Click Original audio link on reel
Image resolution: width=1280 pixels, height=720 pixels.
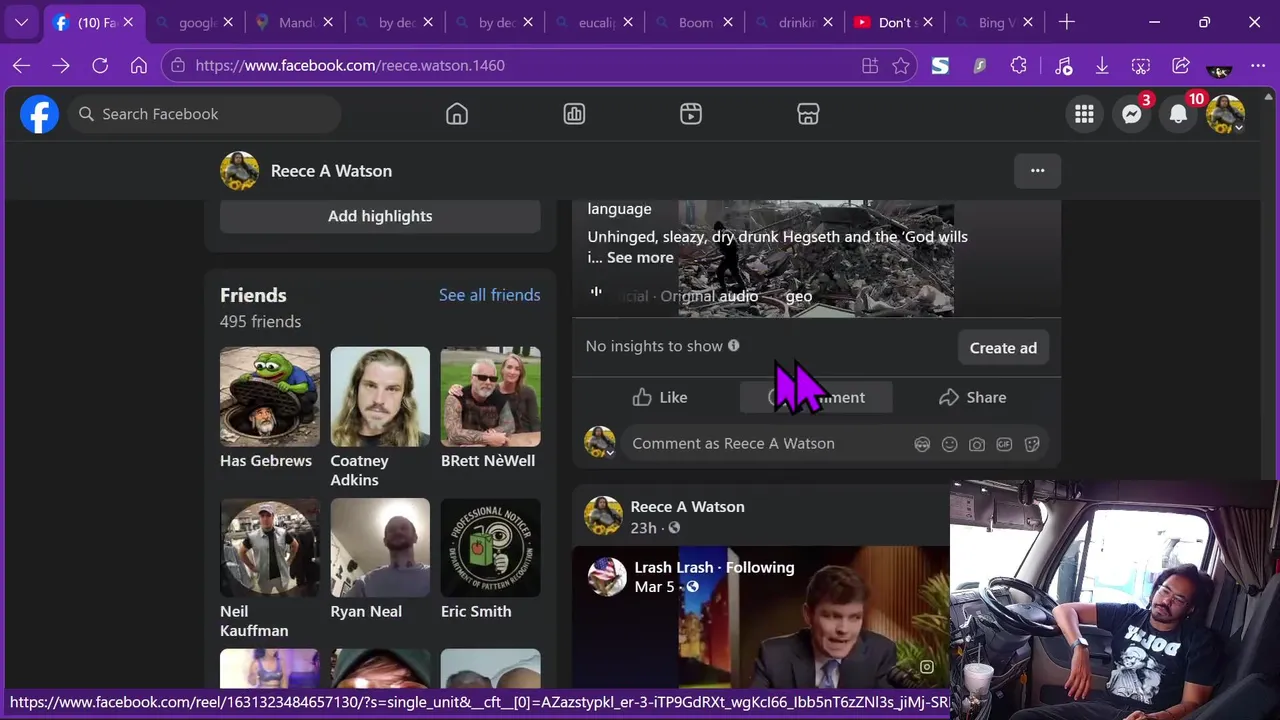pyautogui.click(x=709, y=296)
